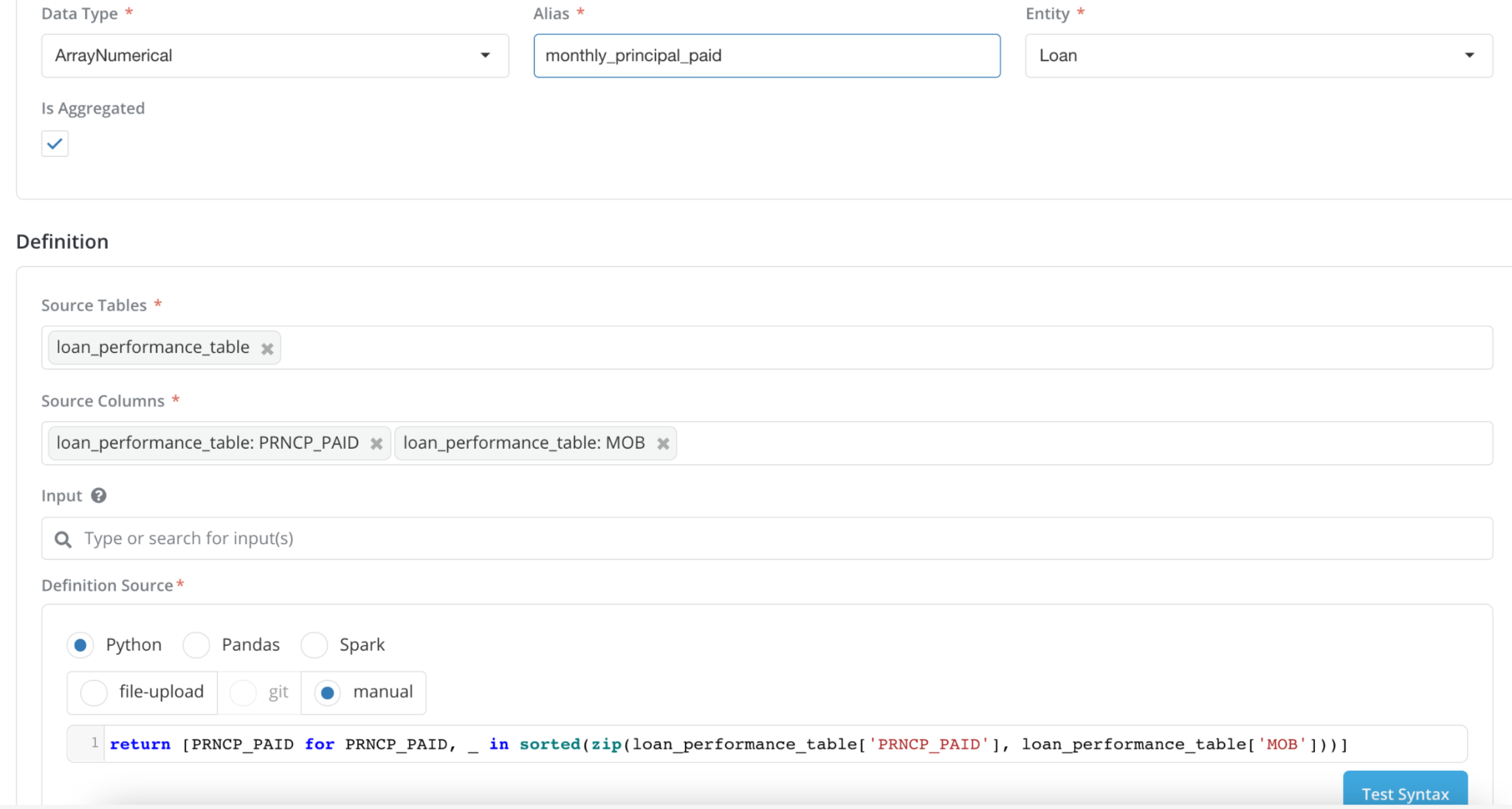Click the empty Source Tables field area
1512x809 pixels.
click(886, 348)
